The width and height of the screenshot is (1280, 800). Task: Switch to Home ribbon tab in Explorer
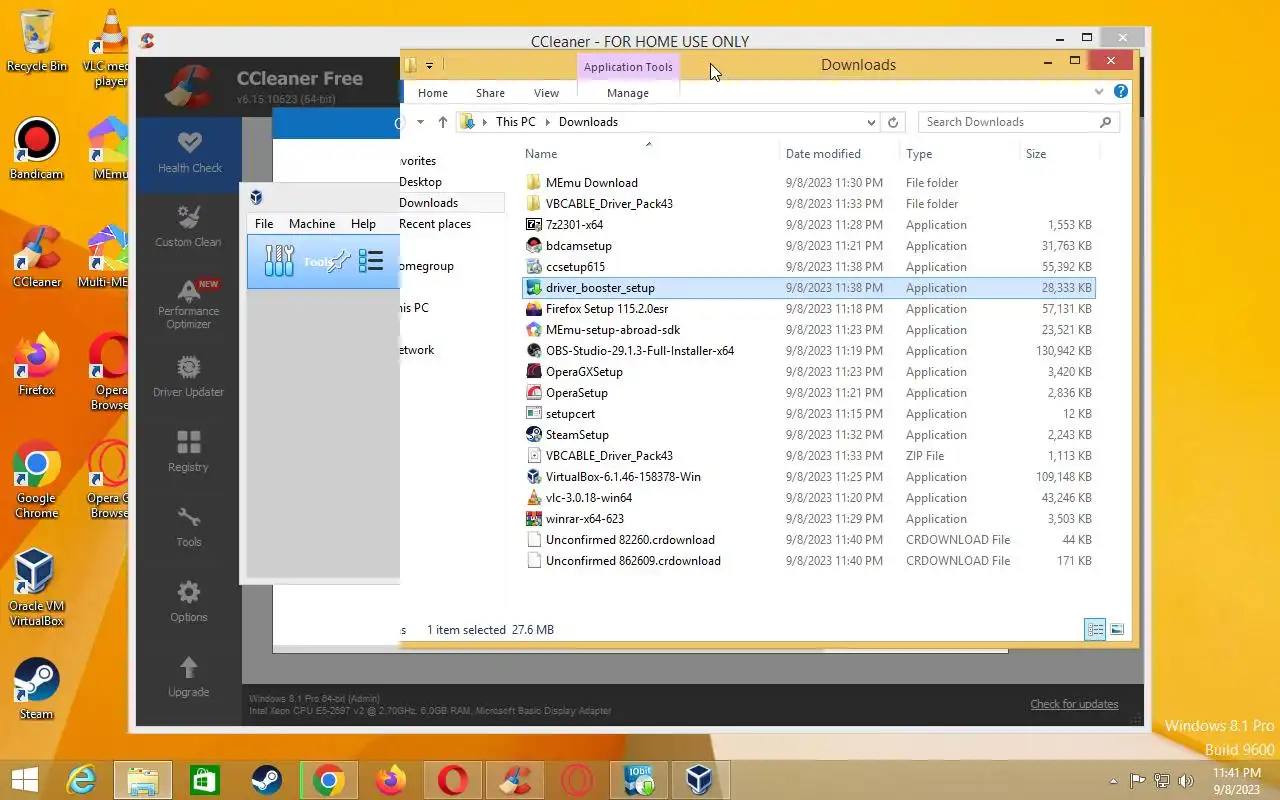(433, 93)
